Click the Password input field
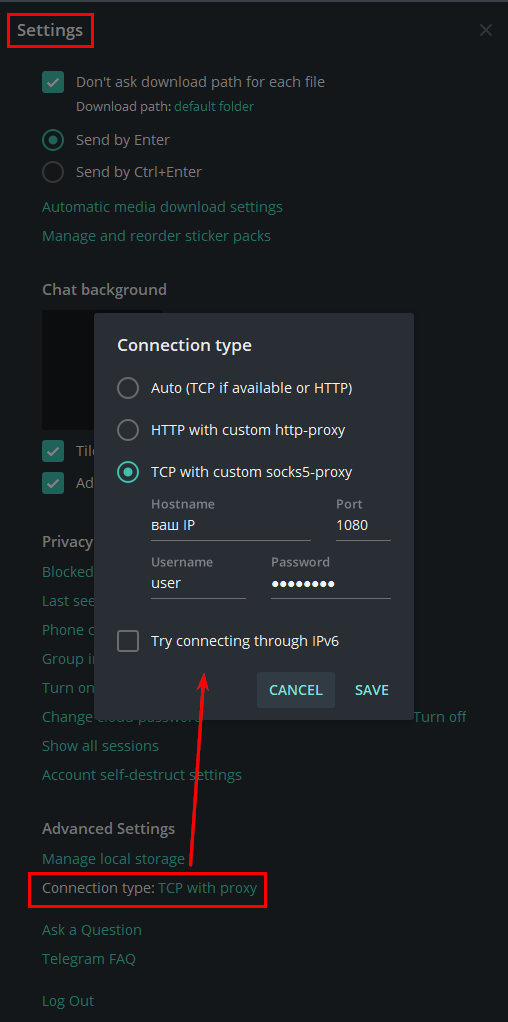Viewport: 508px width, 1022px height. [x=331, y=583]
